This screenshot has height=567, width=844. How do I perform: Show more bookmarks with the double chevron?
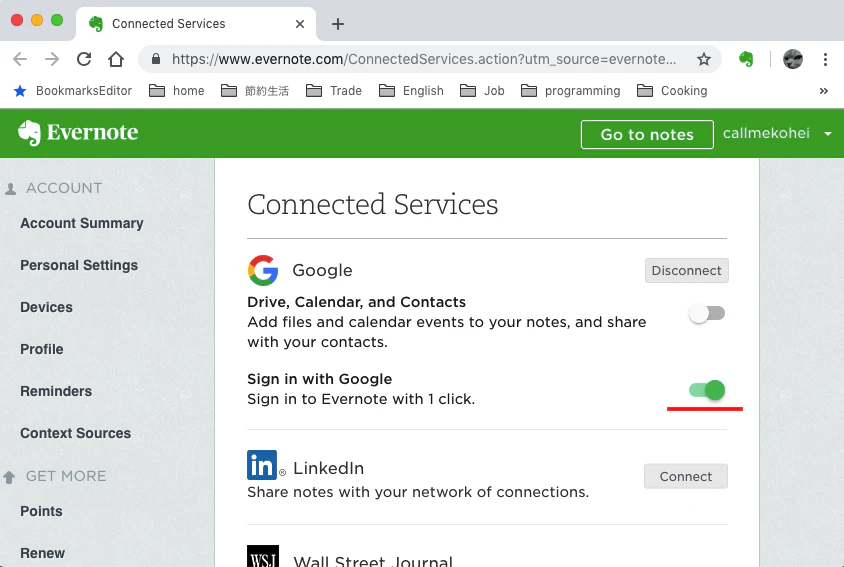pos(824,91)
